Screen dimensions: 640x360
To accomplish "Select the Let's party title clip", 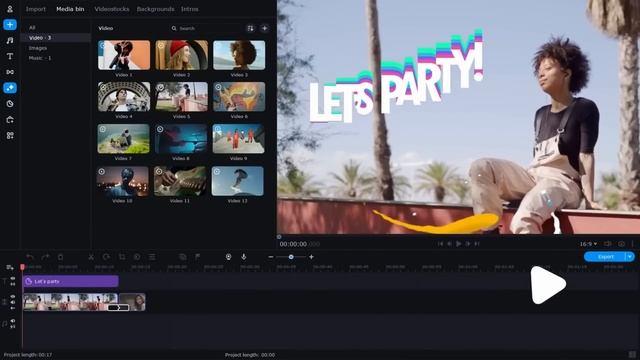I will coord(71,281).
